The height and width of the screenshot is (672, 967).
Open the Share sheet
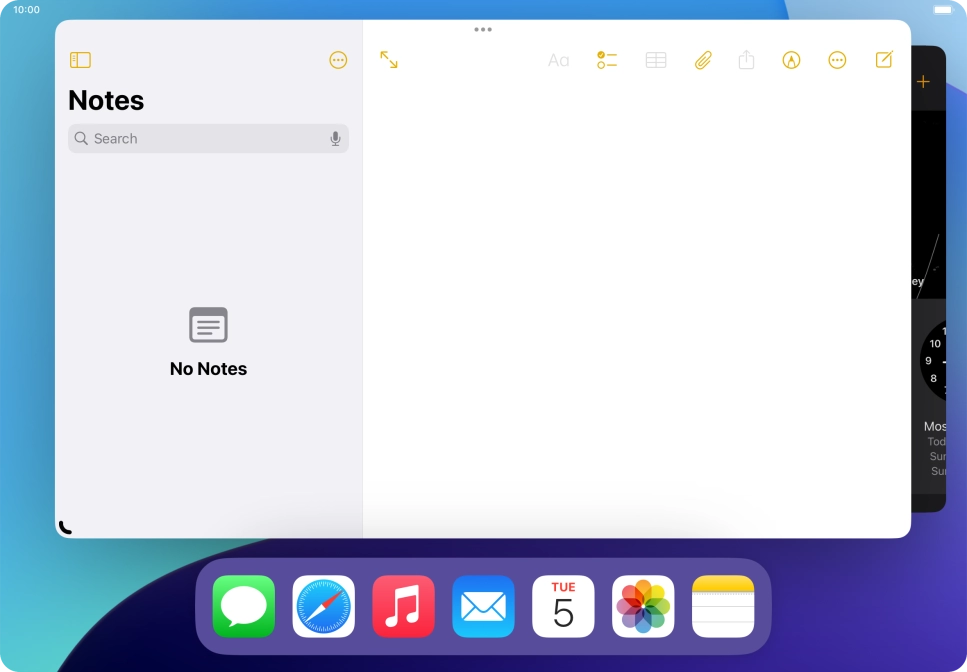(746, 60)
